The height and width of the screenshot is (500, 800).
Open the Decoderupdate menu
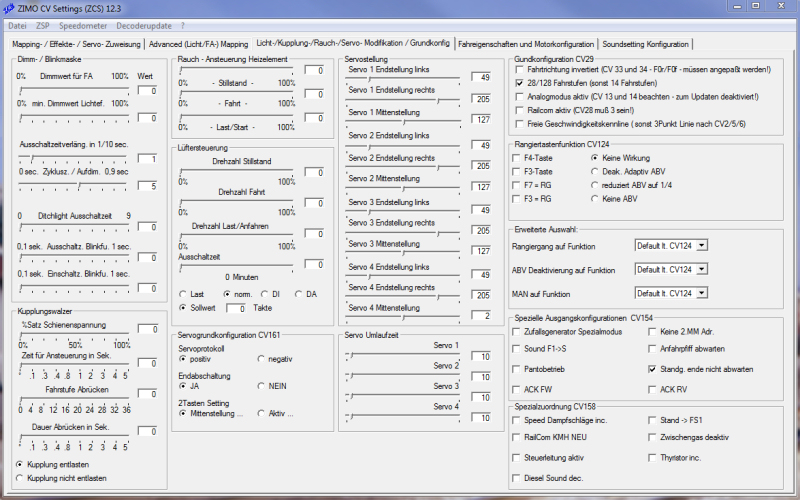tap(144, 26)
